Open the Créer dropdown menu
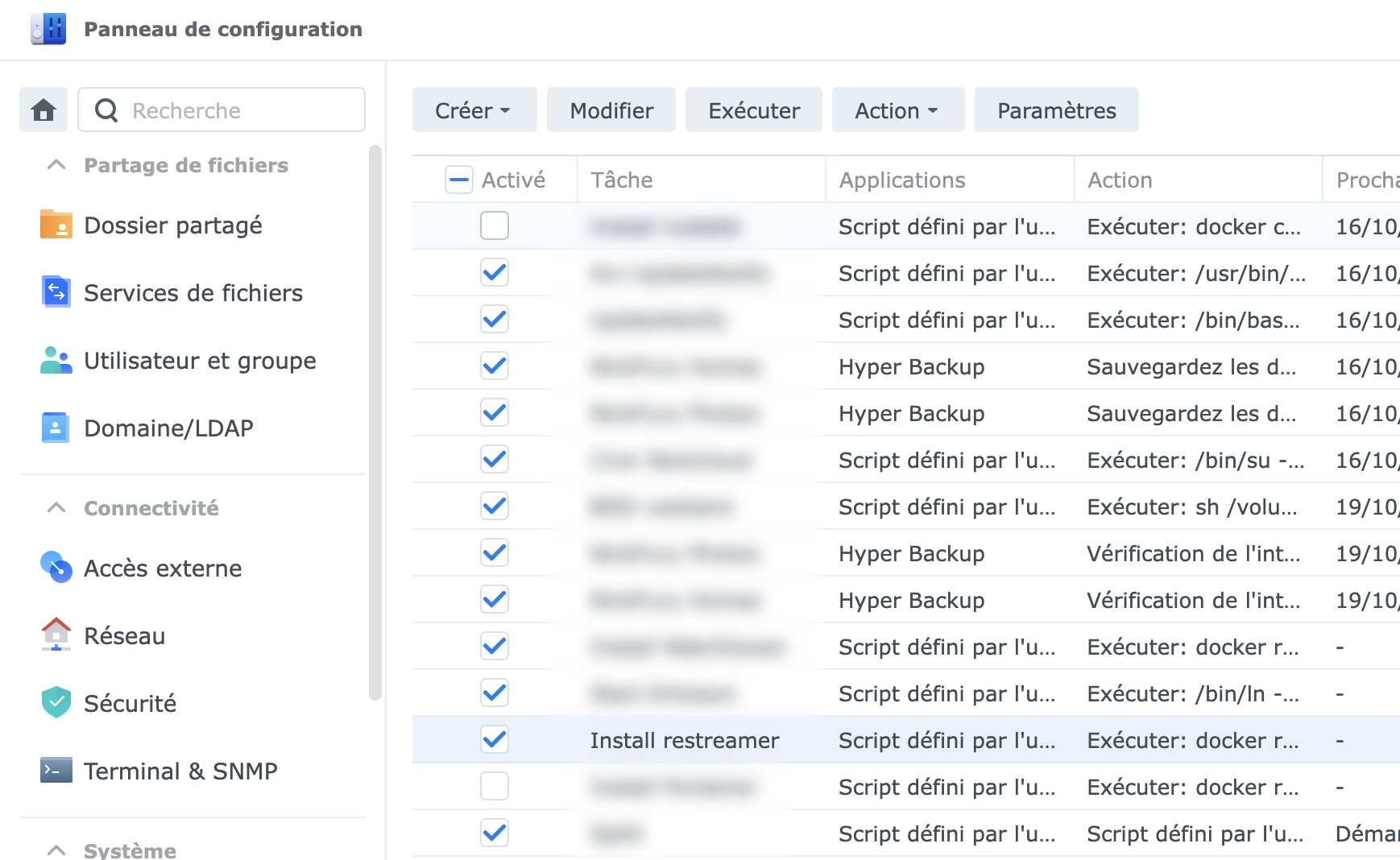The width and height of the screenshot is (1400, 860). 474,110
